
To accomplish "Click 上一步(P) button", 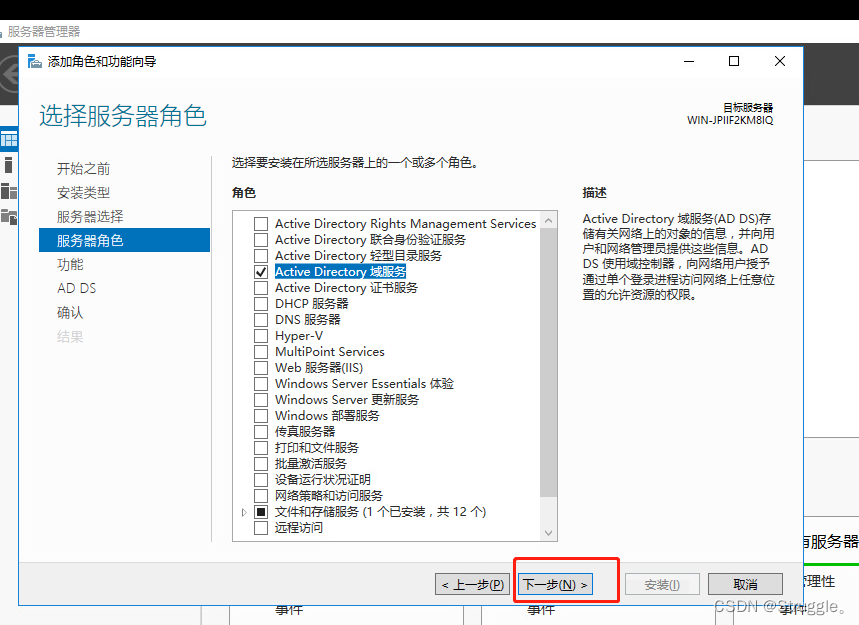I will [x=473, y=584].
